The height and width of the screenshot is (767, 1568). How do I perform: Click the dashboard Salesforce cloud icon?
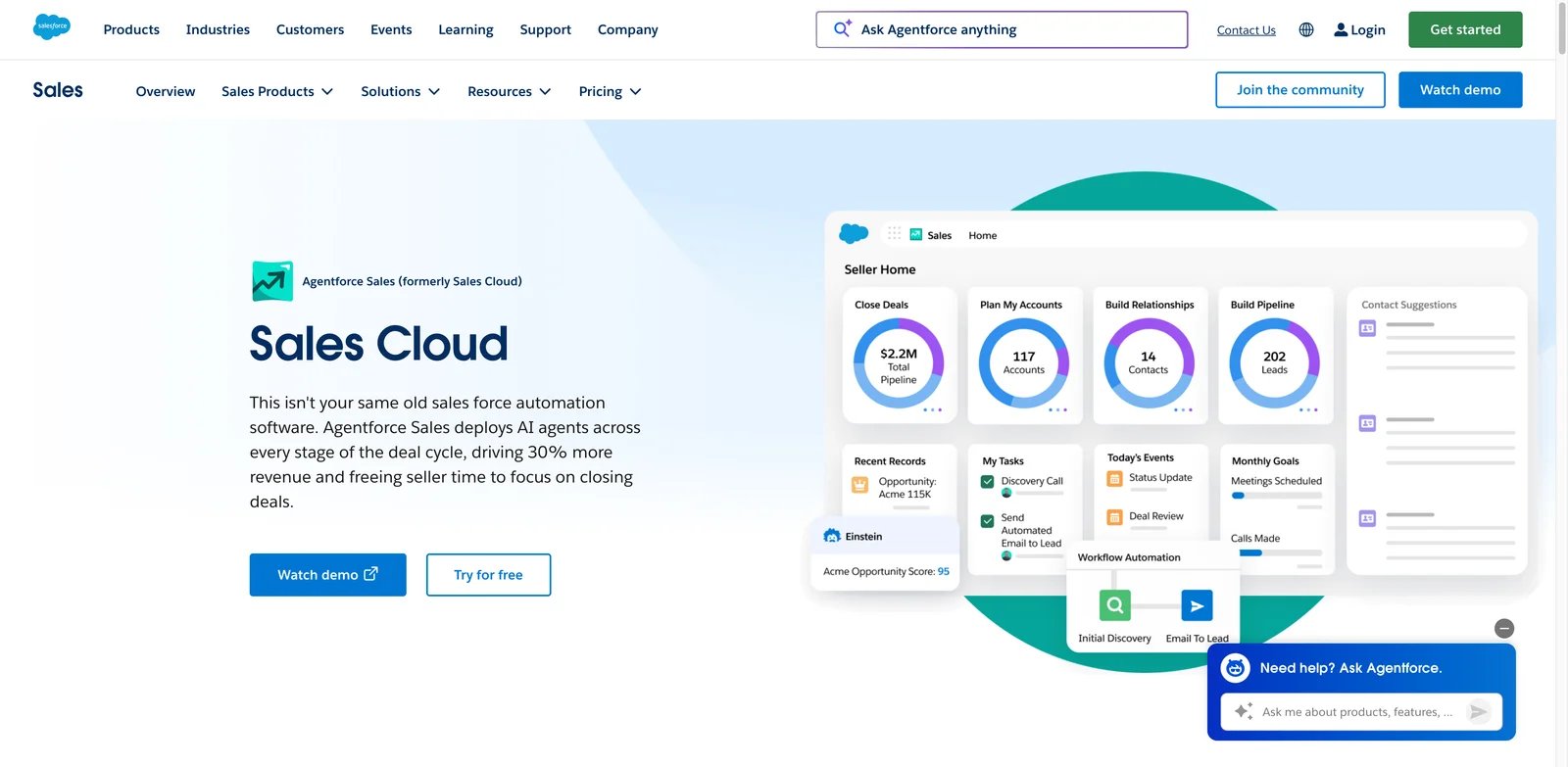coord(854,233)
